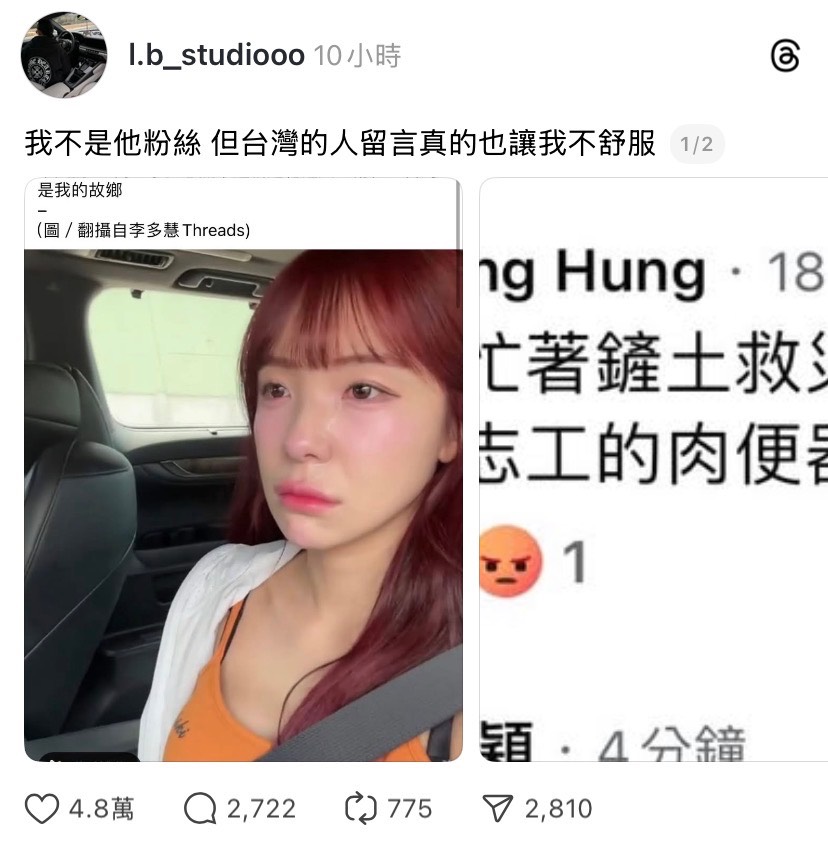
Task: View the 2,810 shares count
Action: click(x=559, y=809)
